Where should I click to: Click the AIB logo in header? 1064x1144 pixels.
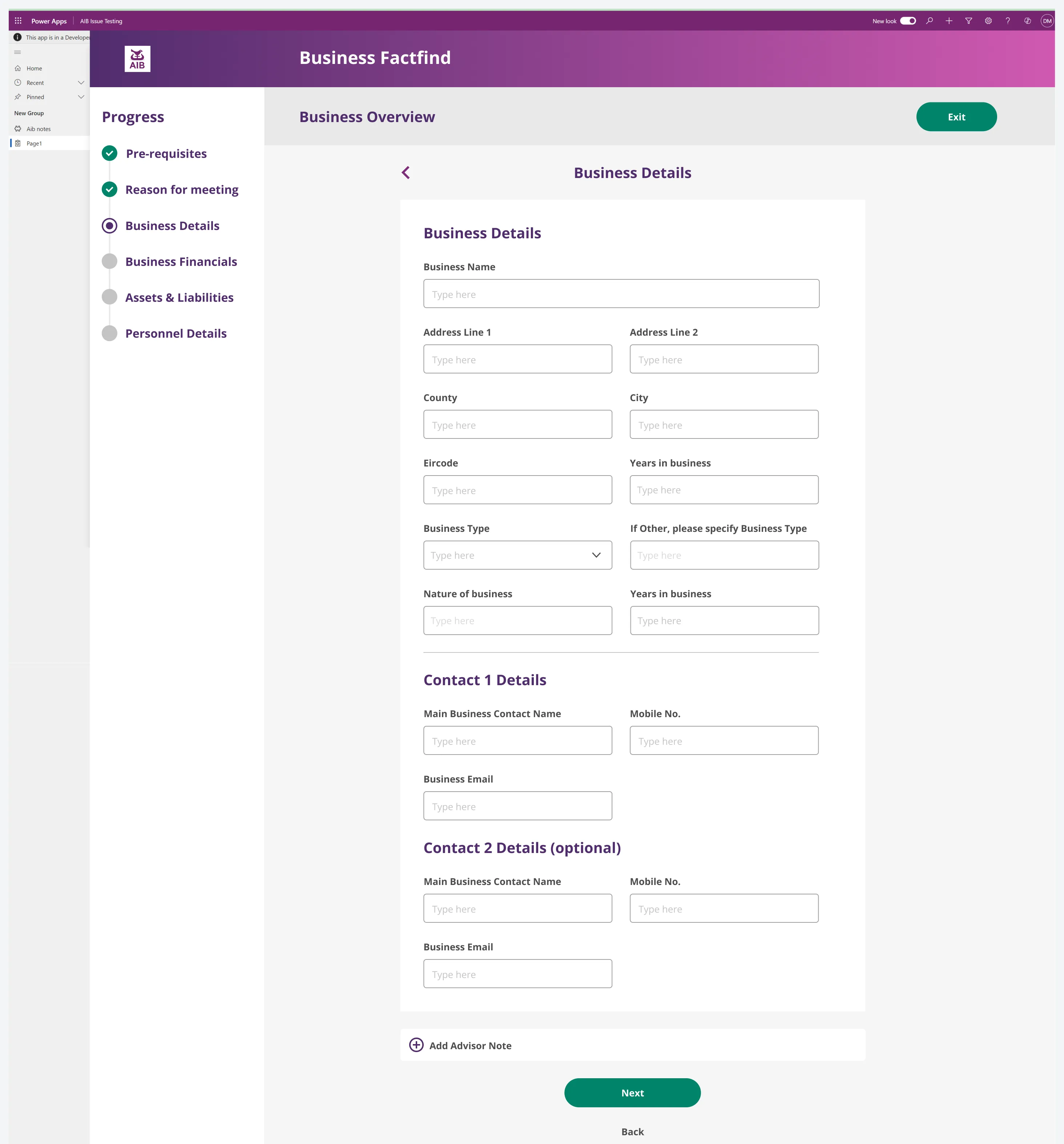137,59
